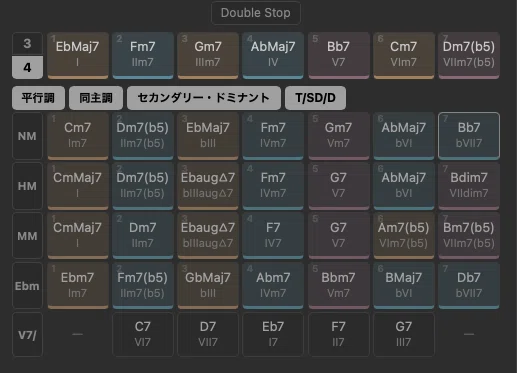Play the Abm7 IVm7 chord pad
The image size is (517, 373).
[x=273, y=286]
